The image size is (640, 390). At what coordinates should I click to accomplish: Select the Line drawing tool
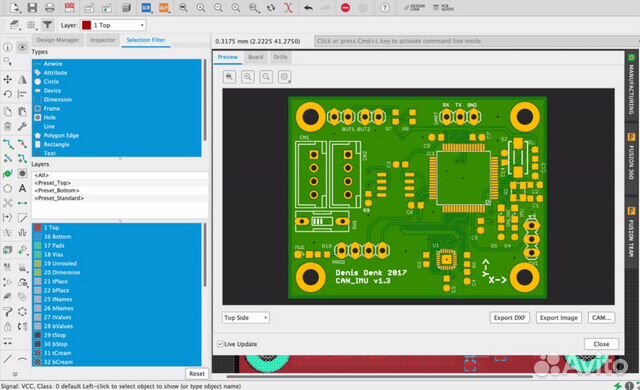(7, 359)
